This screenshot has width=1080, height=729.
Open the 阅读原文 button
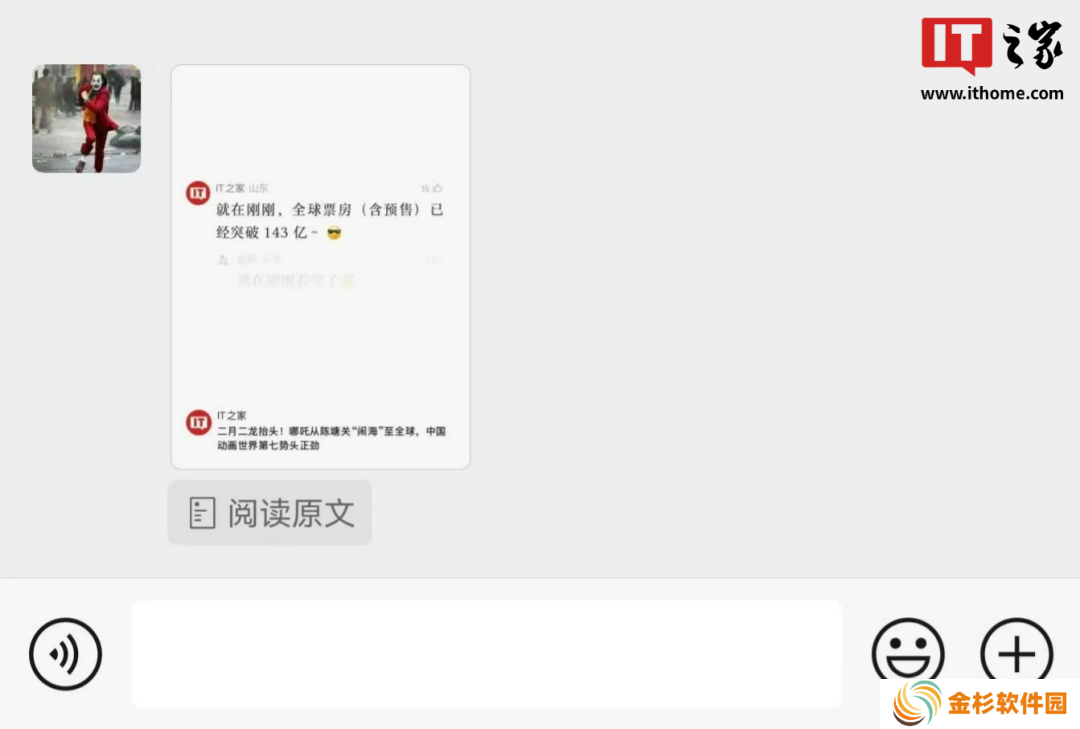tap(270, 513)
